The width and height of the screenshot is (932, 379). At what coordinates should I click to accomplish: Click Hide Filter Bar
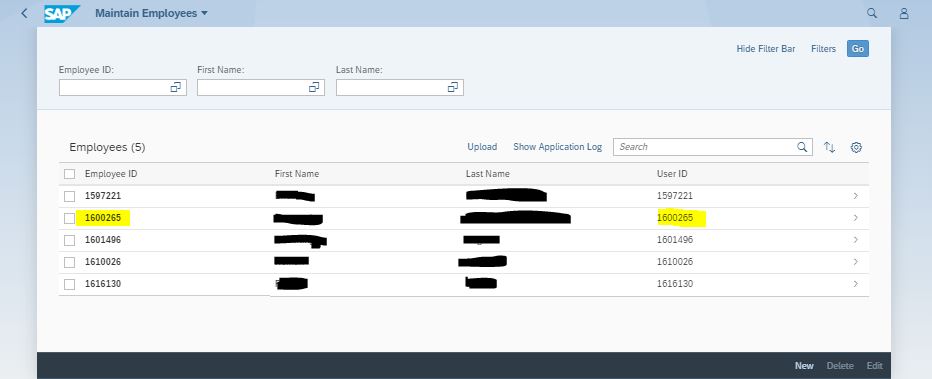[766, 49]
